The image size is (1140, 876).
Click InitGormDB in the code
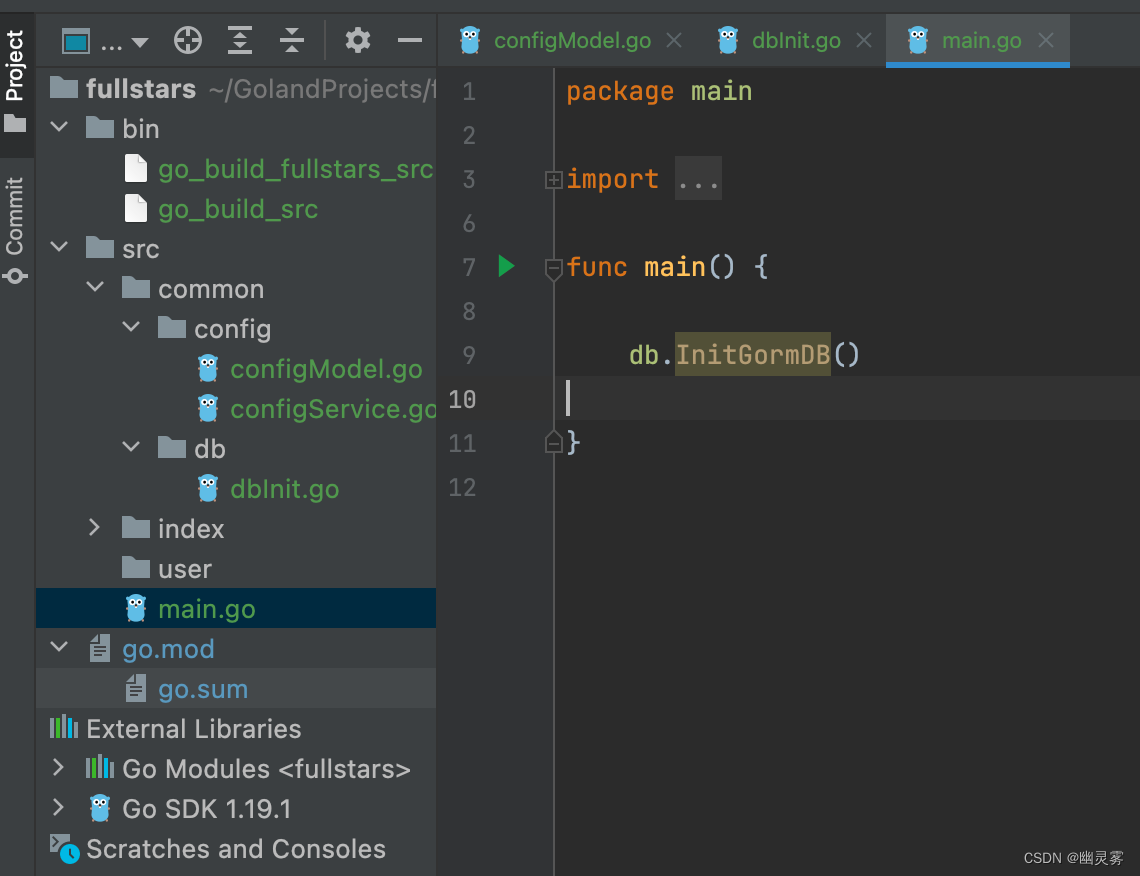(752, 355)
